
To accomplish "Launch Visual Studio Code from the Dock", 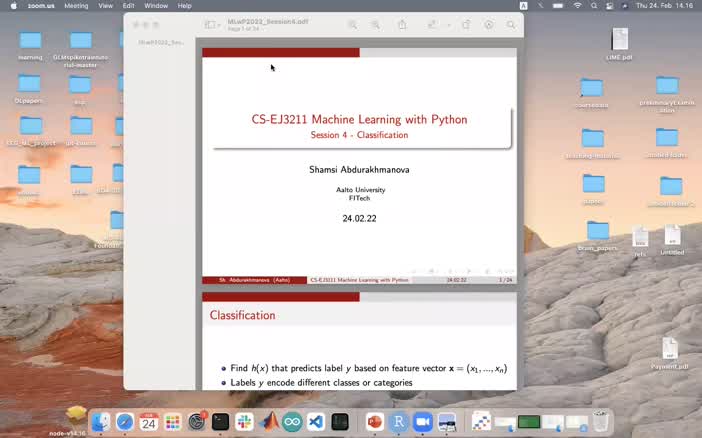I will (316, 422).
